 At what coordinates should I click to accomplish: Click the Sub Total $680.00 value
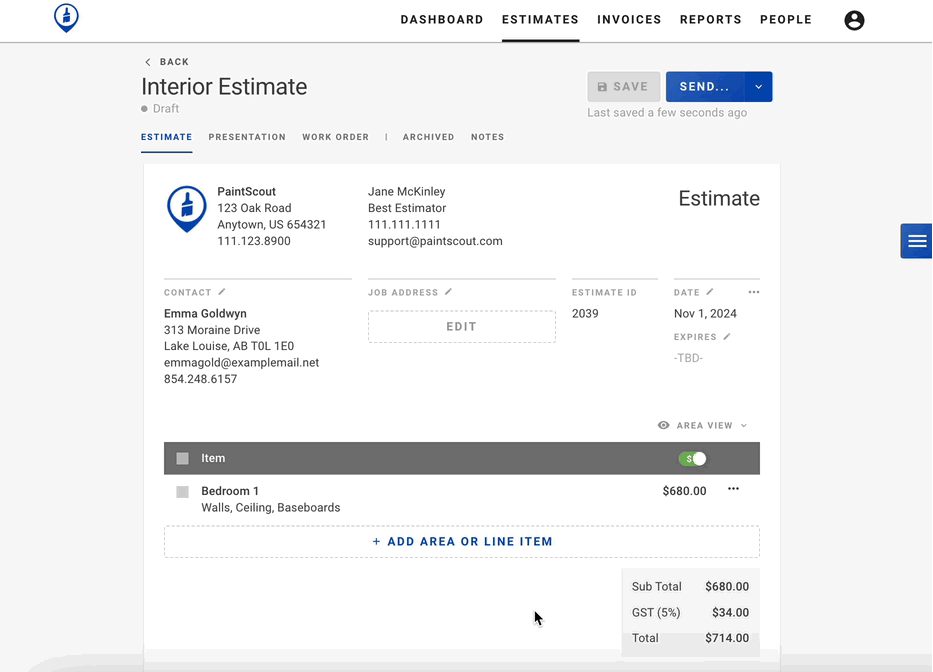(727, 586)
